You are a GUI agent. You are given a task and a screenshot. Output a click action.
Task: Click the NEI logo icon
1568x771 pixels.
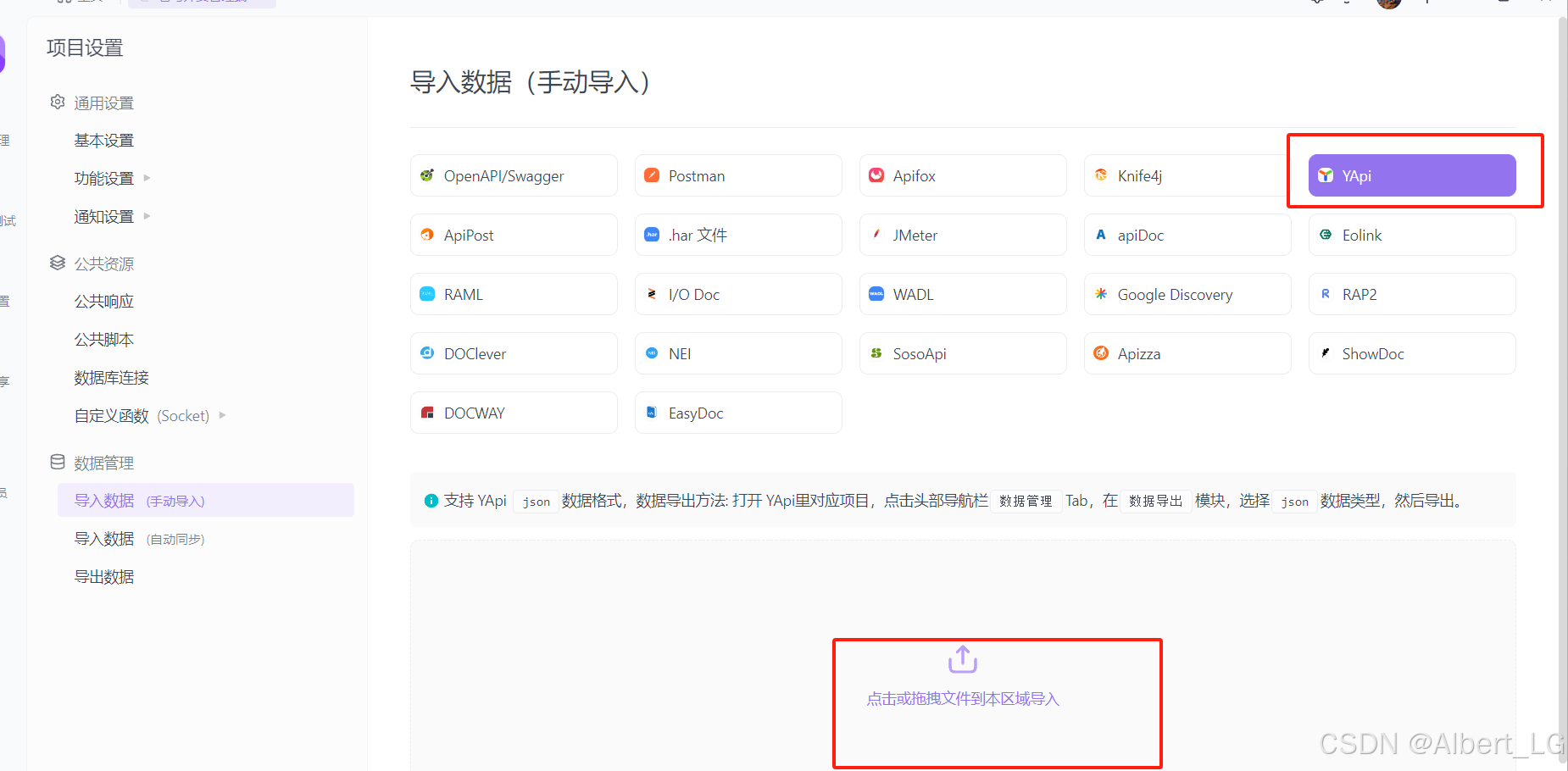click(652, 353)
